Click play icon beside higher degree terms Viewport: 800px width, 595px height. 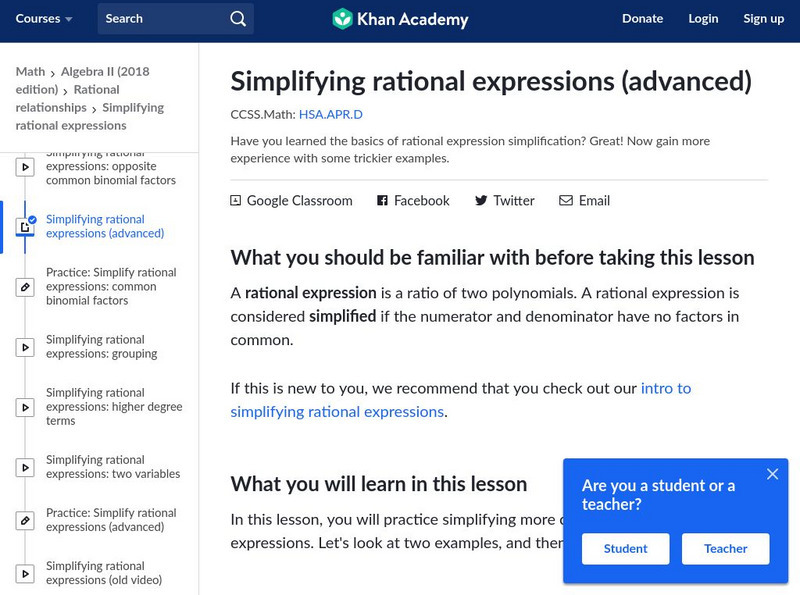25,407
